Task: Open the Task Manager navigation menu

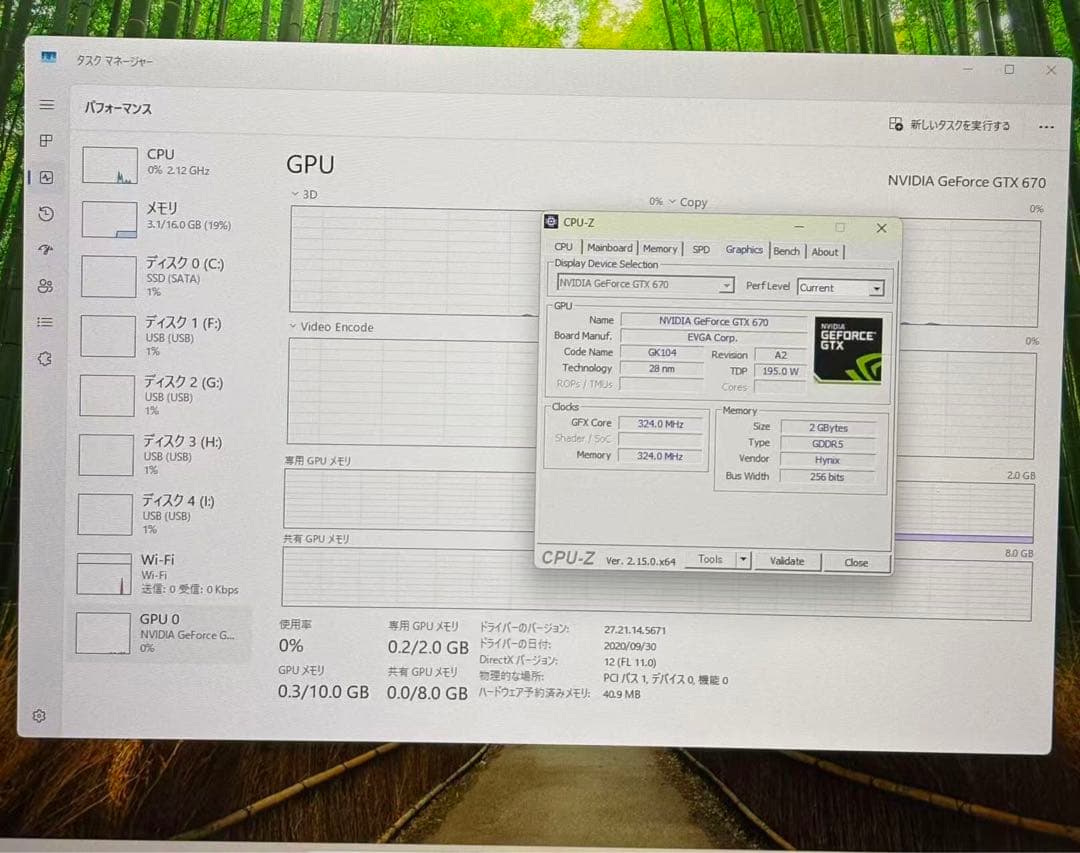Action: tap(46, 104)
